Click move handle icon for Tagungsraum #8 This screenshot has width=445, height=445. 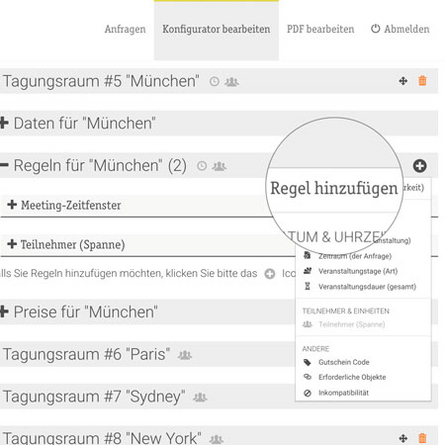[403, 438]
